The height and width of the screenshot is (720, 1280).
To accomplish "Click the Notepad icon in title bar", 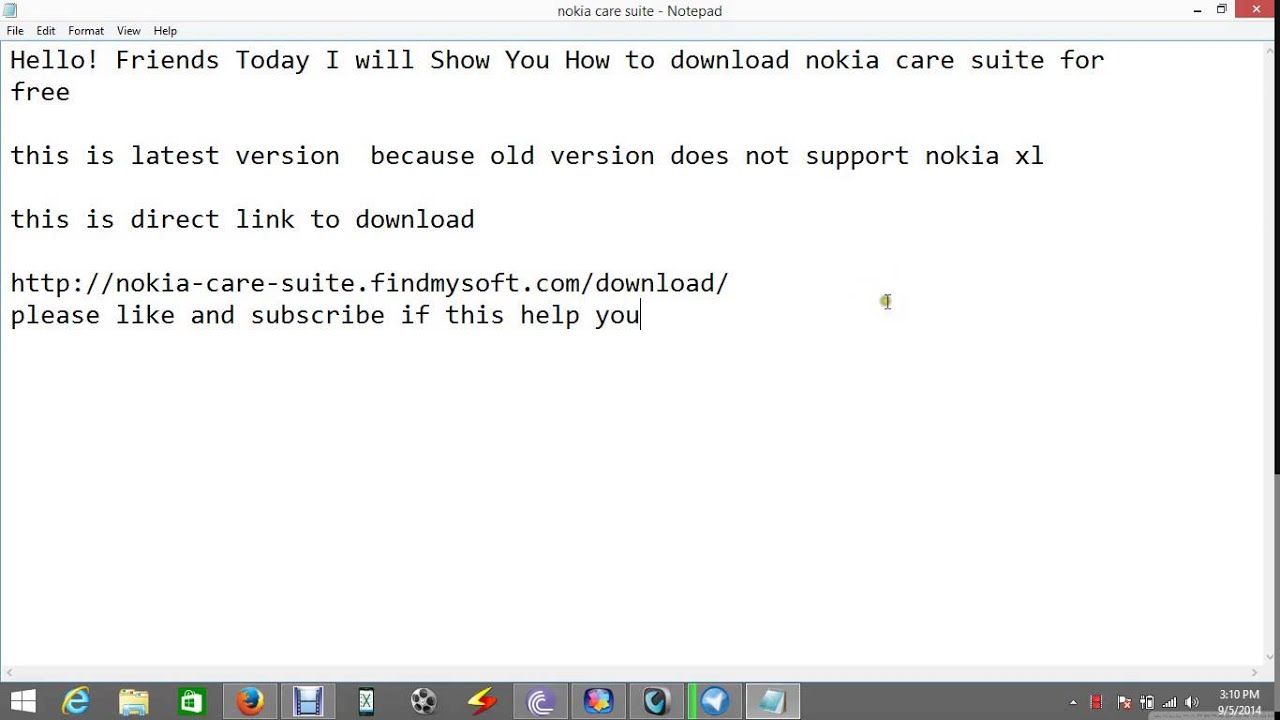I will pyautogui.click(x=10, y=10).
